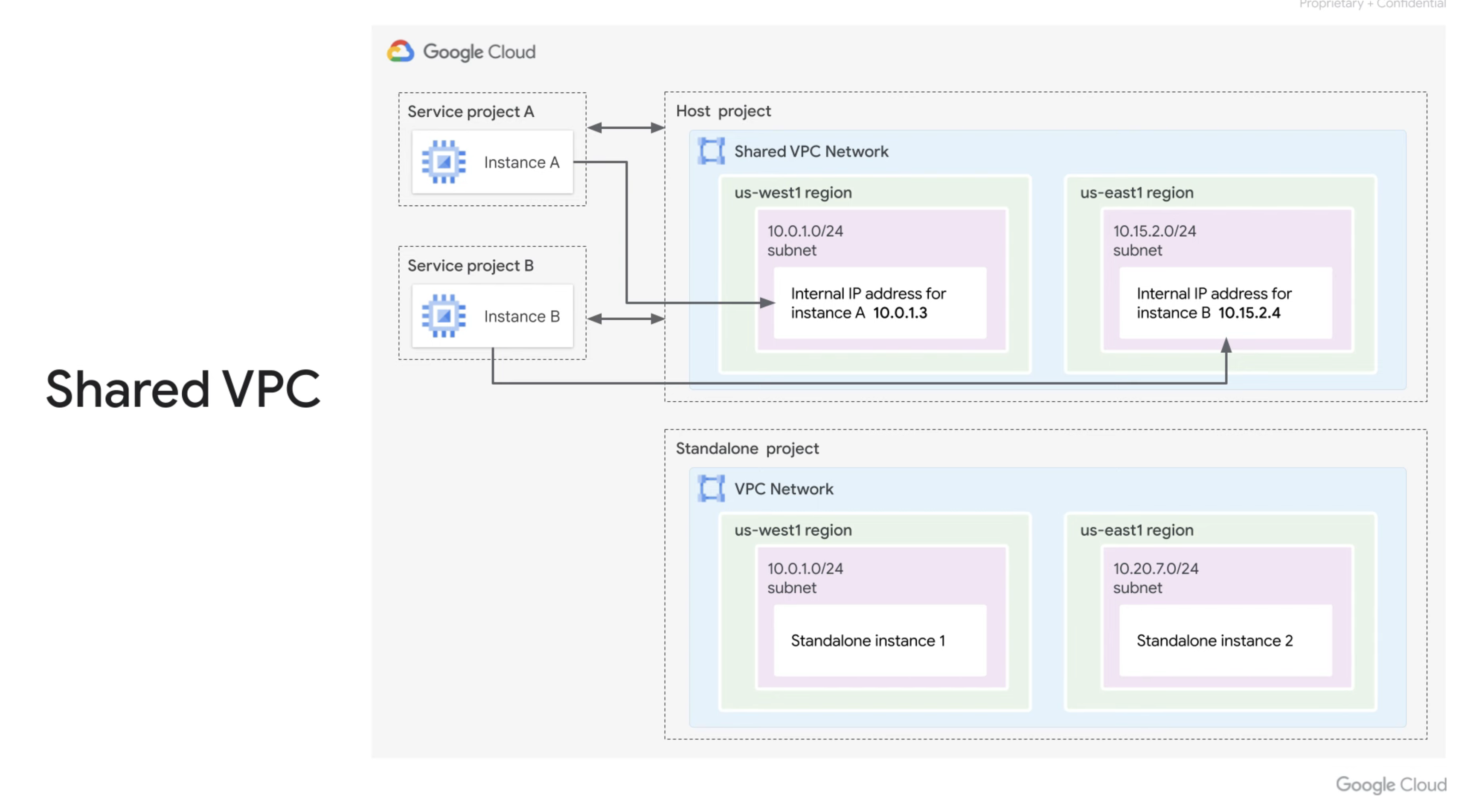Click the Host project title text

click(723, 111)
